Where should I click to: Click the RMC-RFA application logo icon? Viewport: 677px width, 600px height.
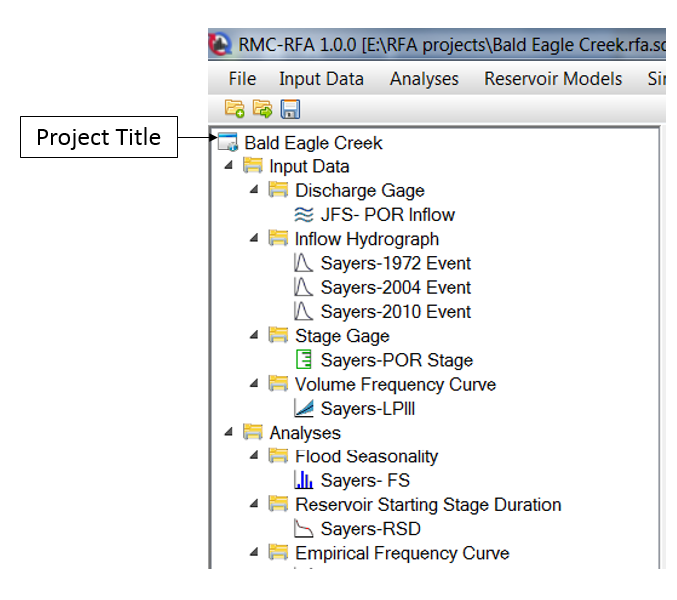(x=221, y=44)
